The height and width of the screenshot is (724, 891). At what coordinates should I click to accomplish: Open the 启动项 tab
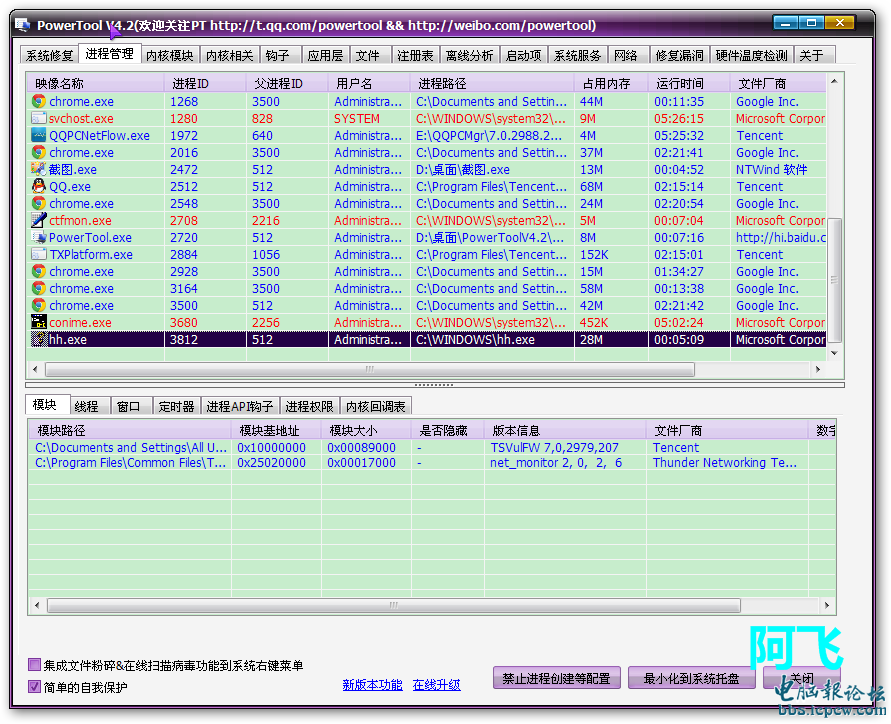[x=523, y=55]
